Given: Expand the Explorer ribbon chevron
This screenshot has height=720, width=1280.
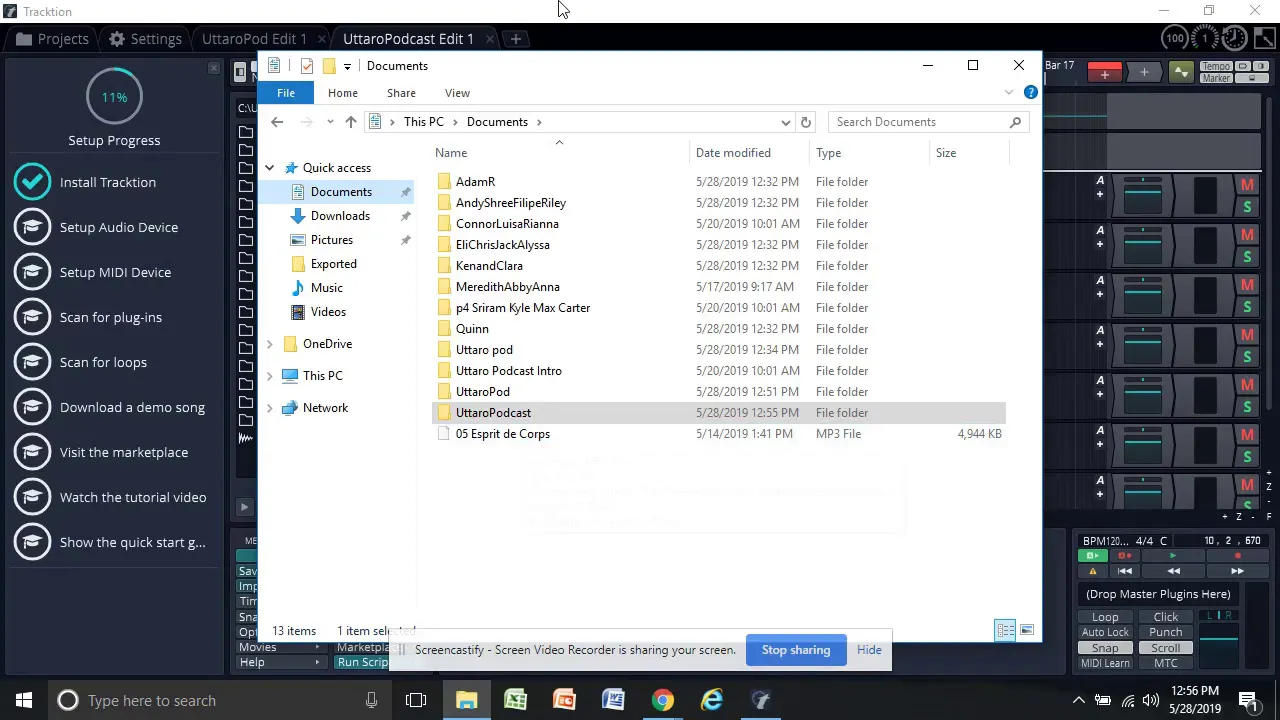Looking at the screenshot, I should pyautogui.click(x=1009, y=92).
